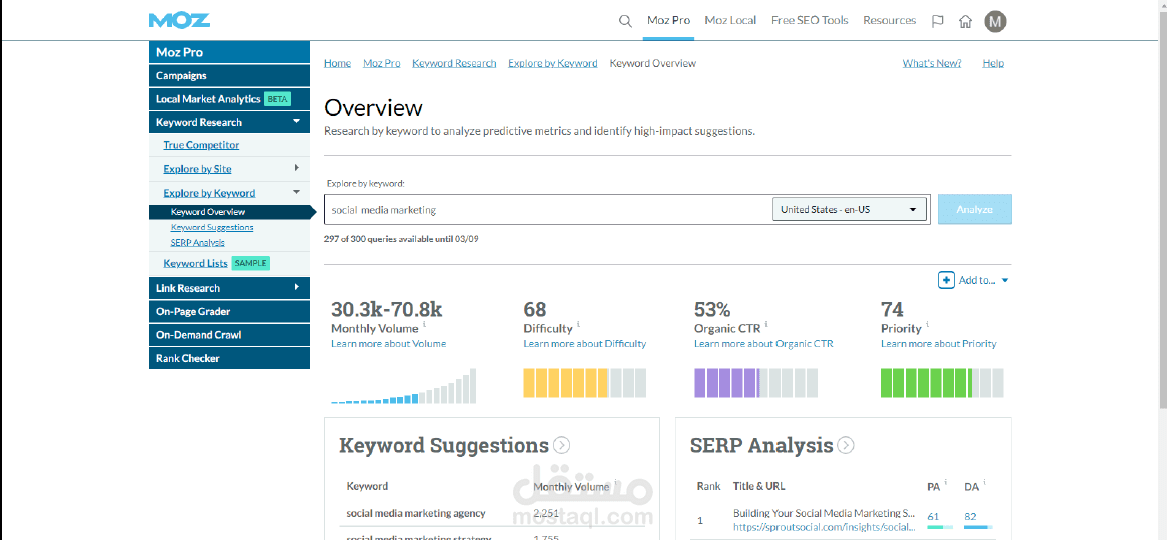This screenshot has width=1167, height=540.
Task: Expand Link Research sidebar section
Action: pos(296,287)
